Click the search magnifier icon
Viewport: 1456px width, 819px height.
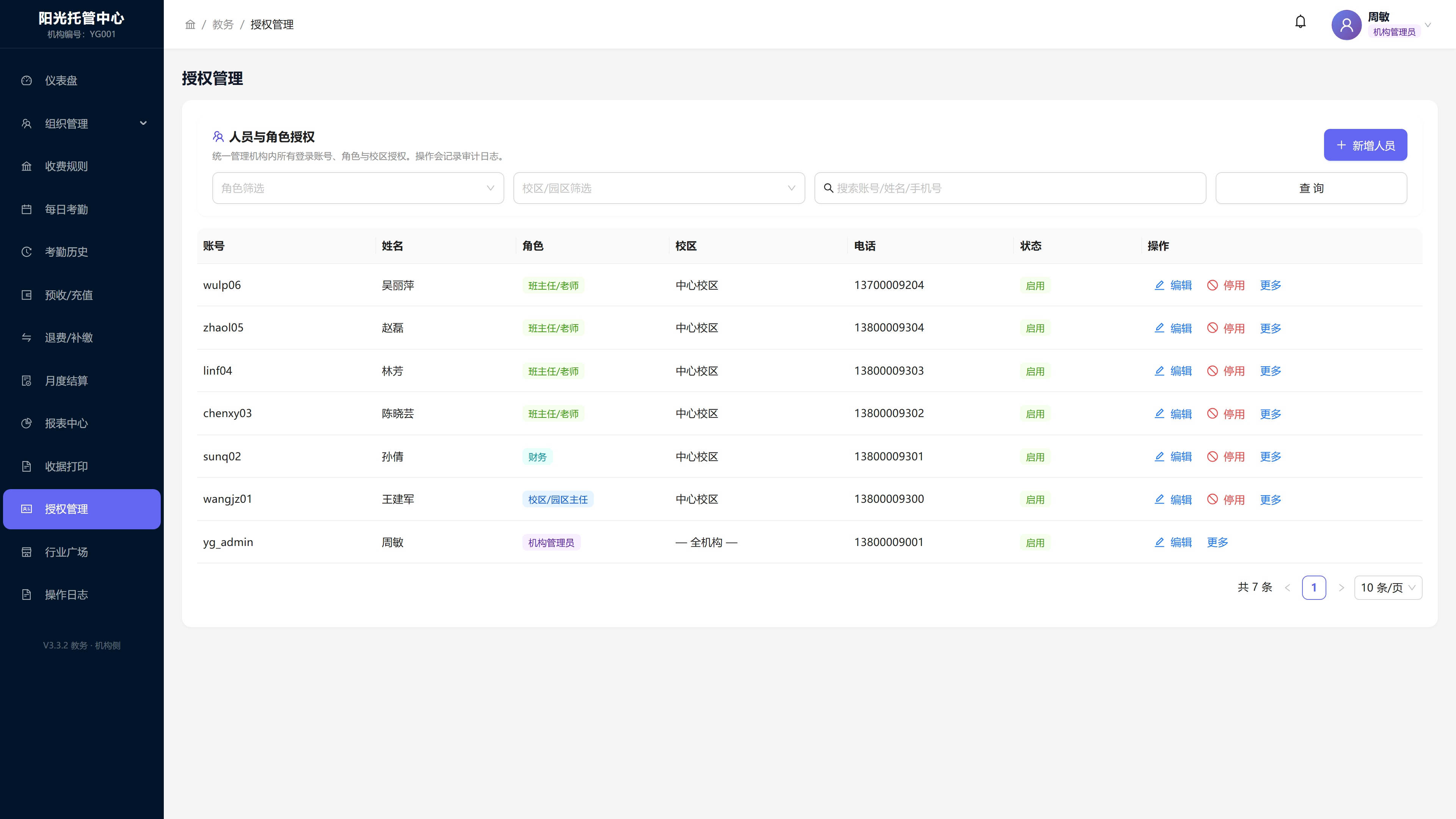point(828,188)
